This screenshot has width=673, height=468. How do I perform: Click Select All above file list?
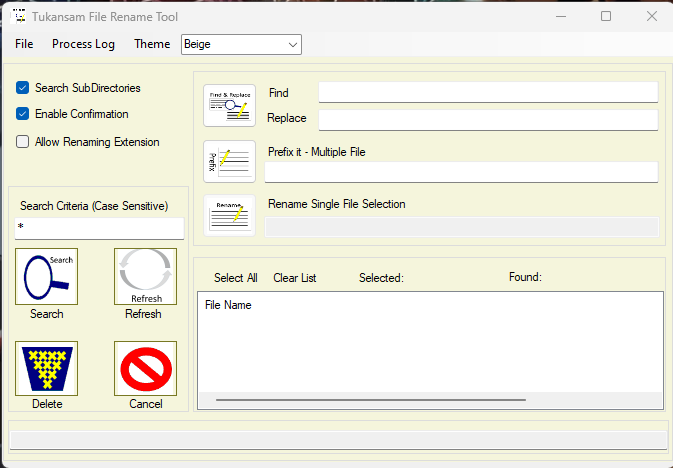tap(235, 278)
